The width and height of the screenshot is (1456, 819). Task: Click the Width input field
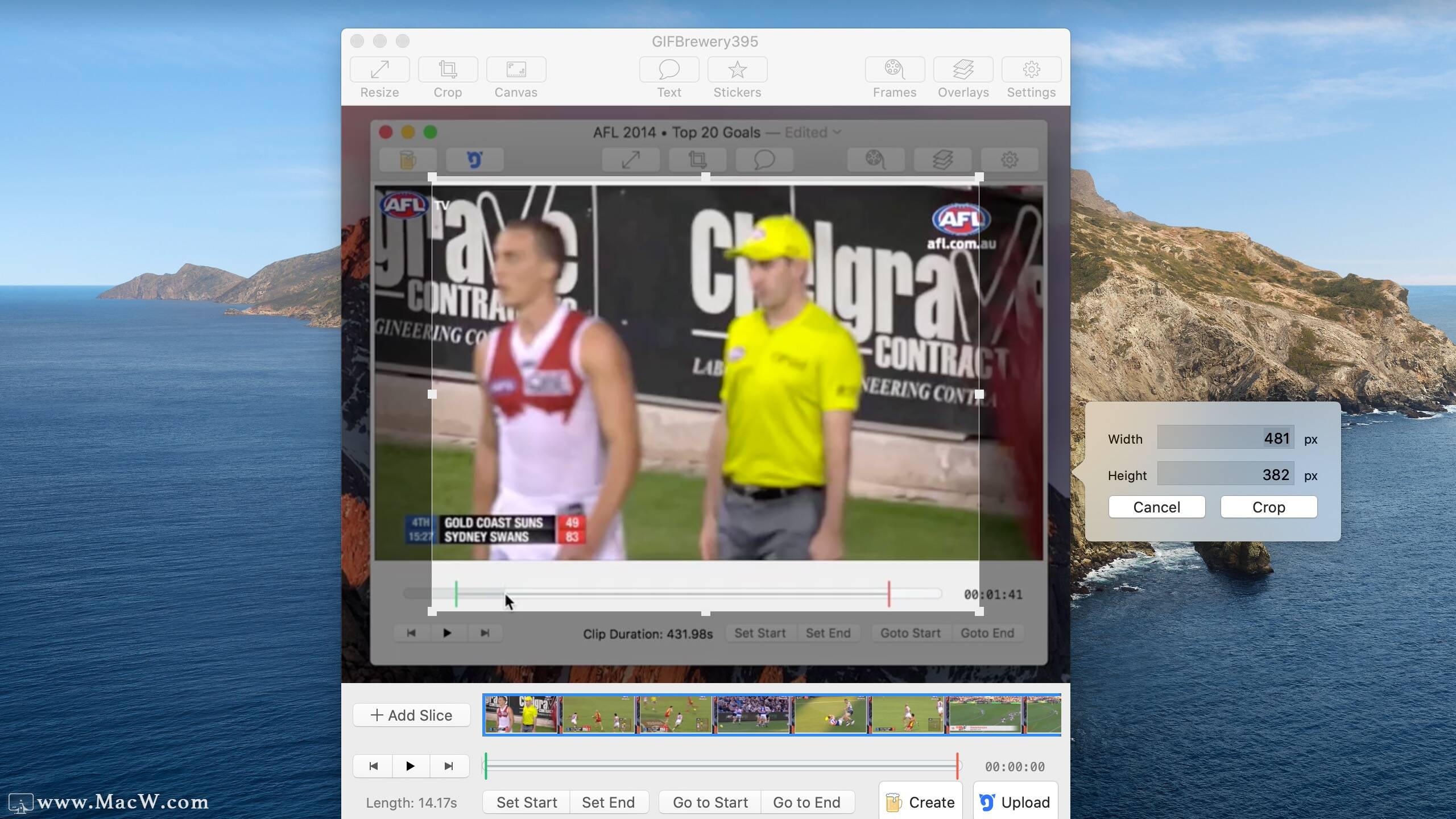coord(1226,437)
